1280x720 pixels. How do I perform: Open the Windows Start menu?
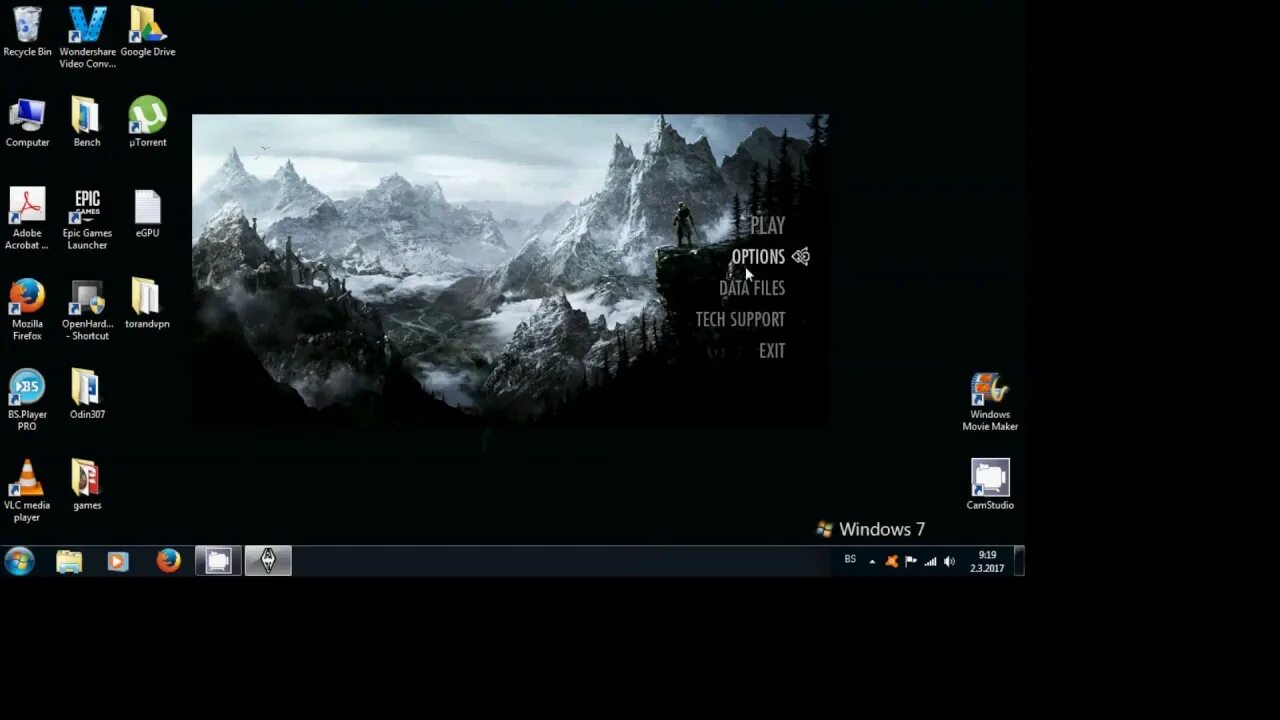pyautogui.click(x=19, y=561)
